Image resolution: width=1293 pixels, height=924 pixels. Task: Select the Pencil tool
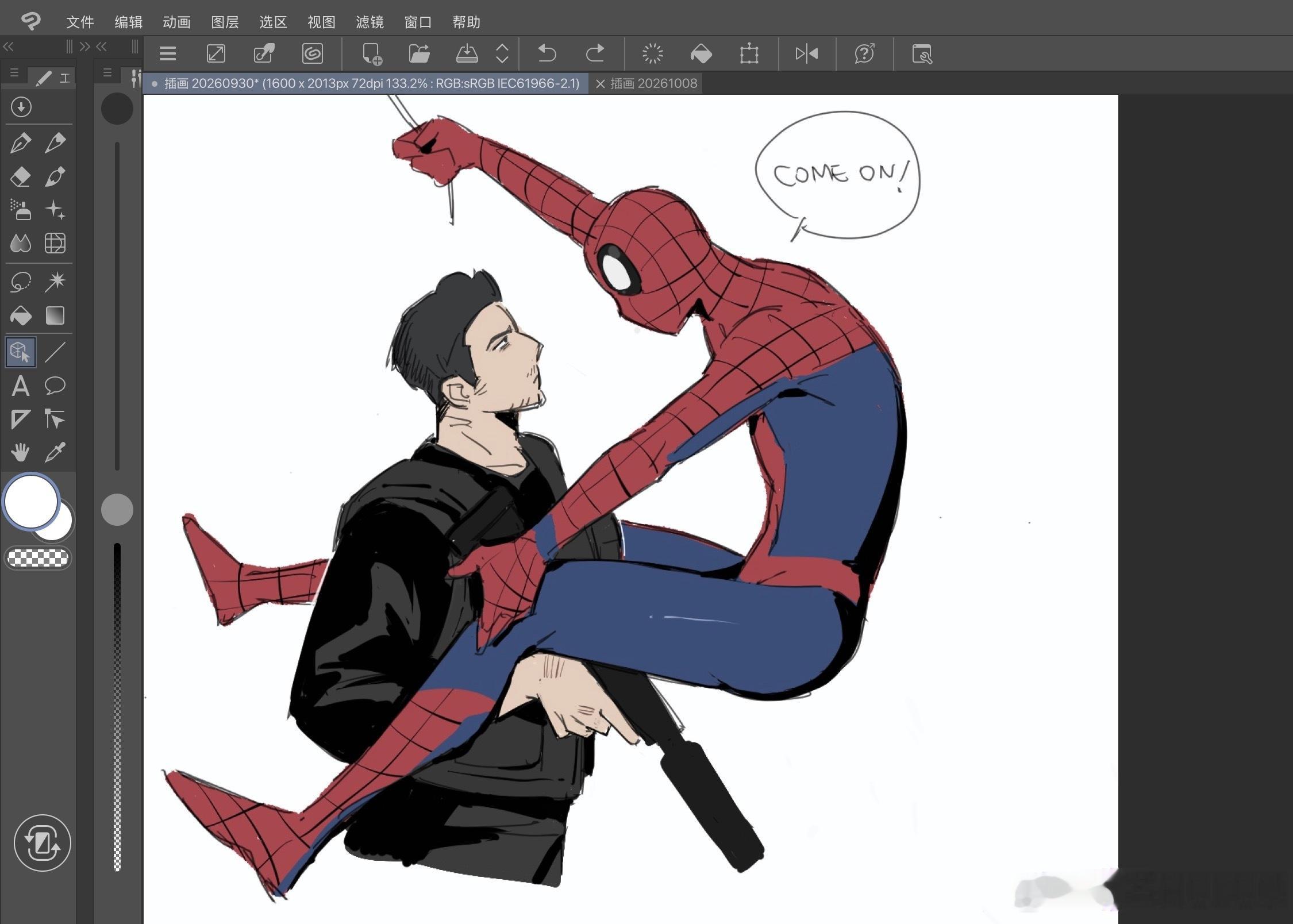(x=55, y=142)
